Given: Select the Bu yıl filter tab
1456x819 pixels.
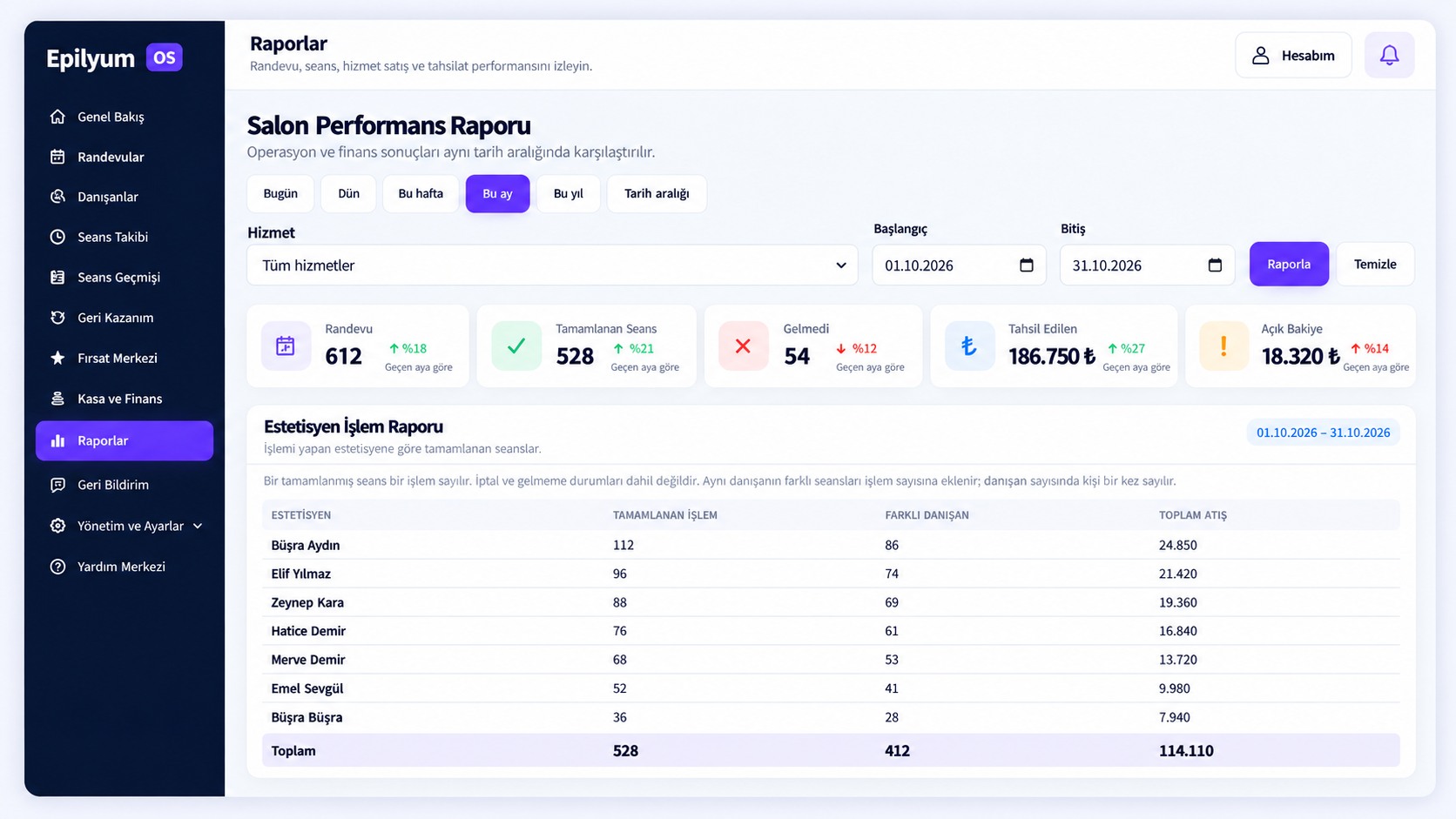Looking at the screenshot, I should click(x=568, y=193).
